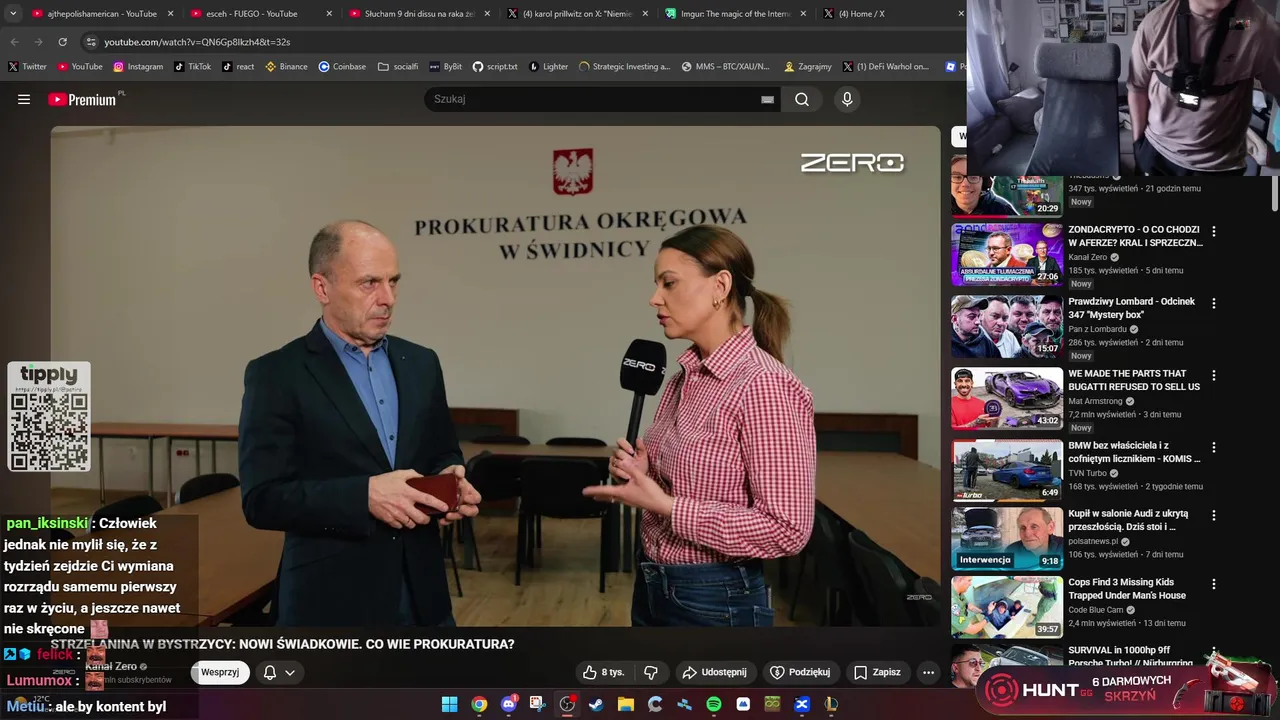Play ZONDACRYPTO O CO CHODZI thumbnail
Viewport: 1280px width, 720px height.
pyautogui.click(x=1007, y=254)
